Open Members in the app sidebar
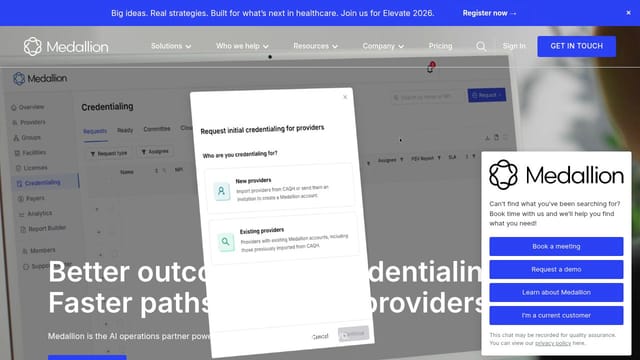 coord(39,251)
